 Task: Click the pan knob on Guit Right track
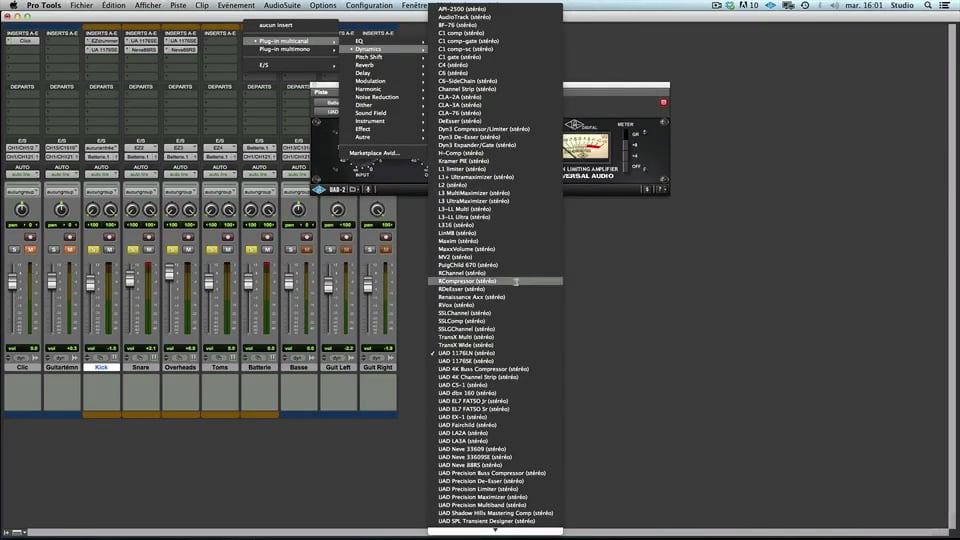point(377,210)
